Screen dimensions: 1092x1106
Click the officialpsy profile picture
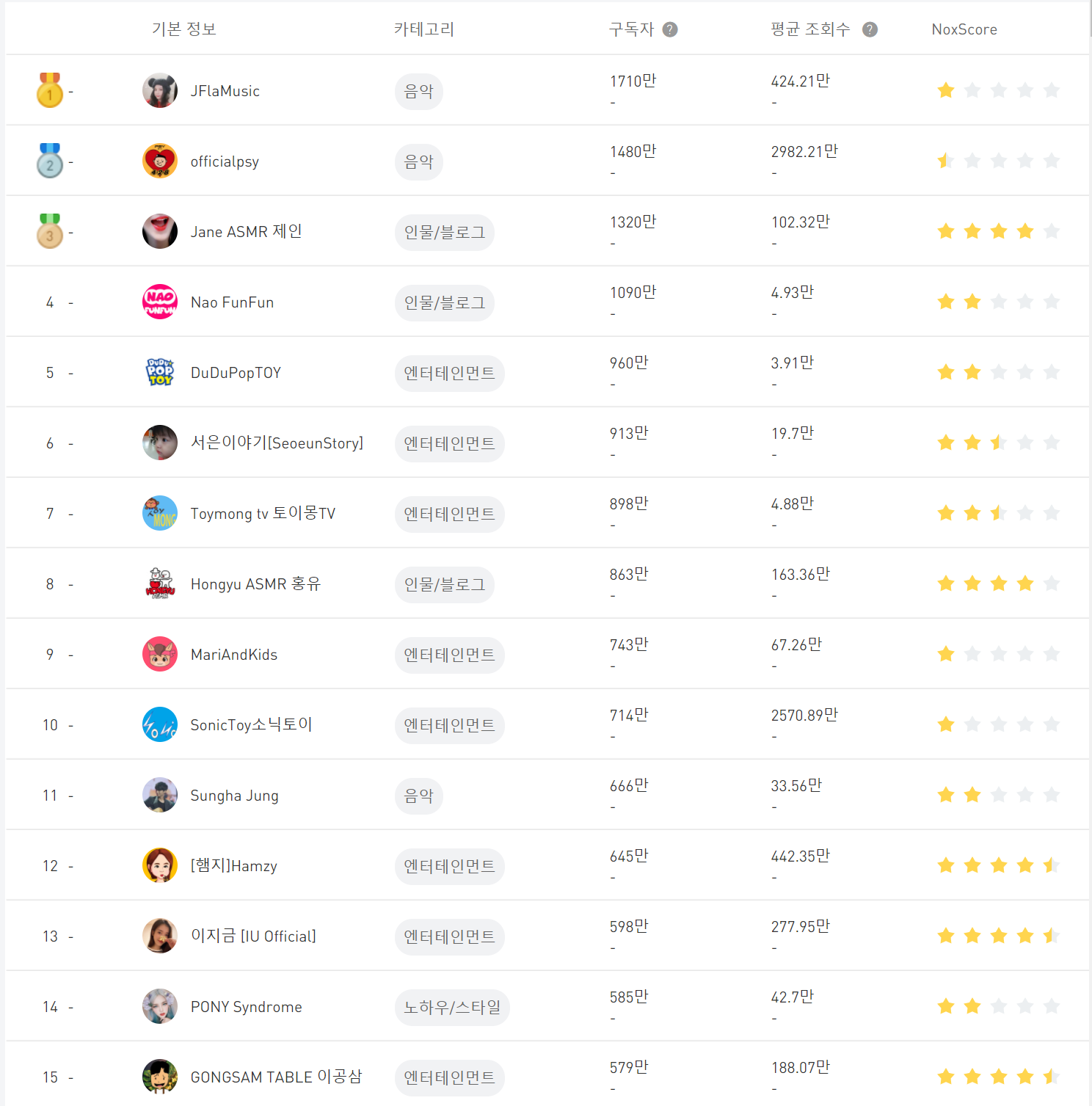(160, 161)
